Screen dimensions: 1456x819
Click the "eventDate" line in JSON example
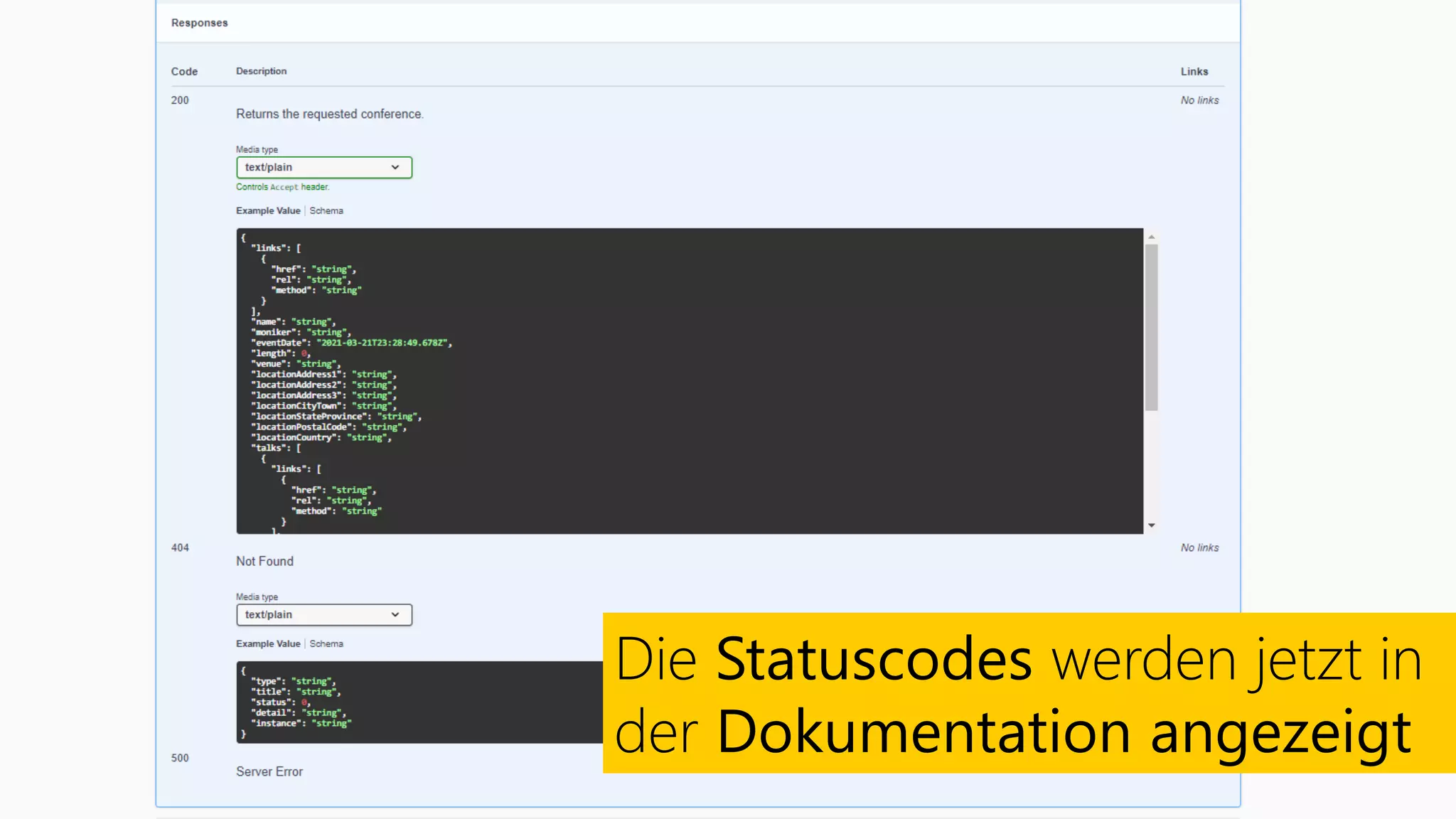(351, 343)
